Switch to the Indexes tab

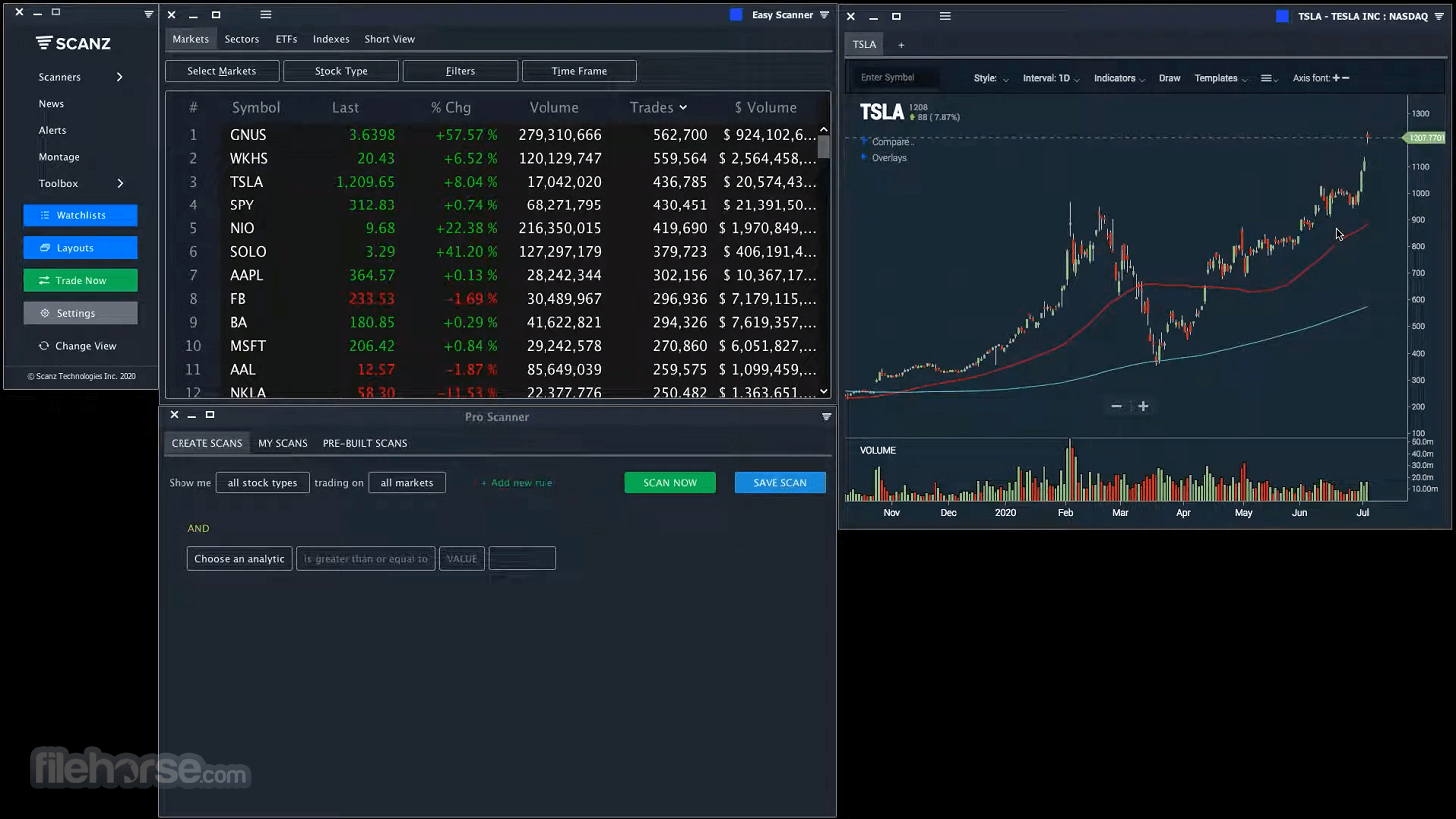[x=331, y=39]
